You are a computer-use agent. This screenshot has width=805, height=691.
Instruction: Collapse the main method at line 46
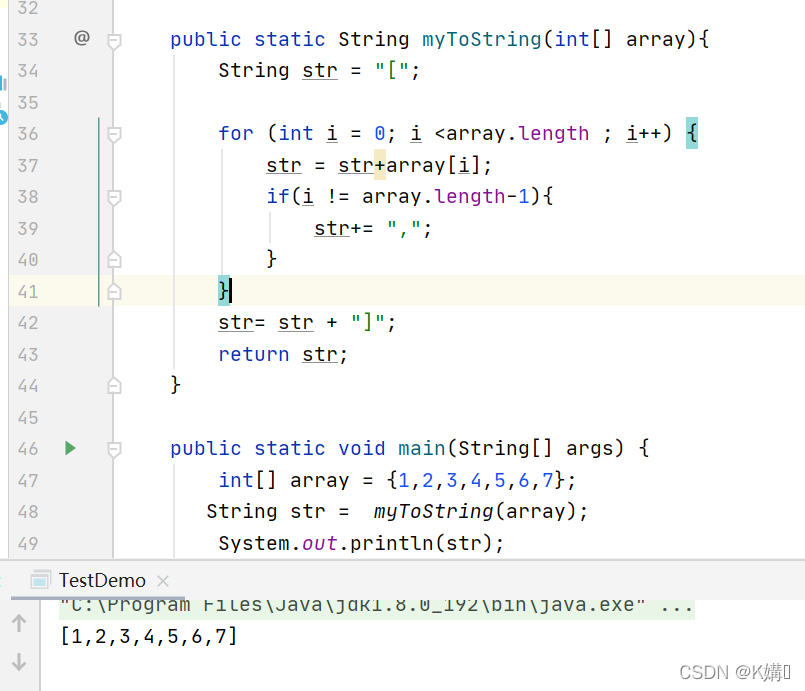tap(114, 449)
